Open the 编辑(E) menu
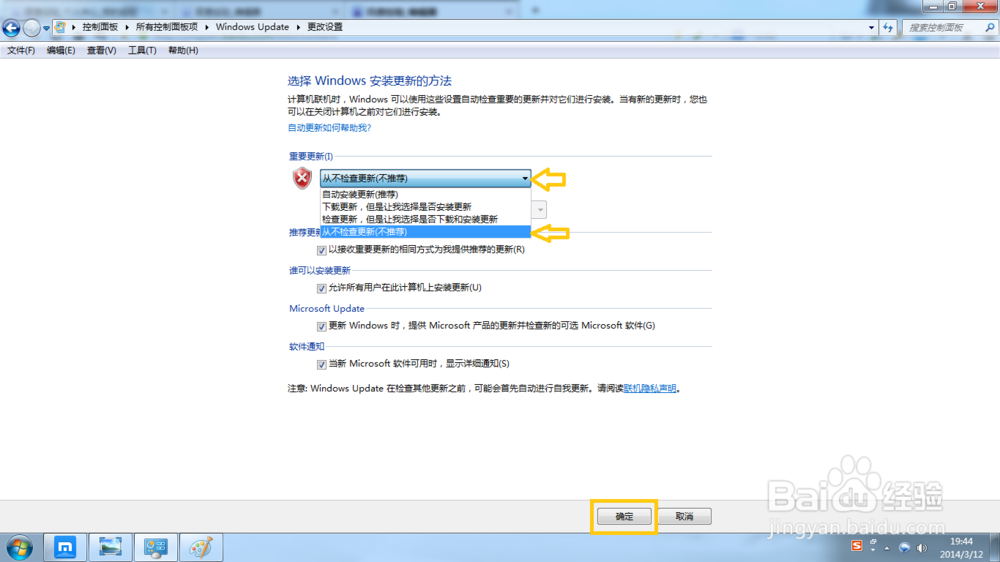The height and width of the screenshot is (562, 1000). pyautogui.click(x=61, y=50)
